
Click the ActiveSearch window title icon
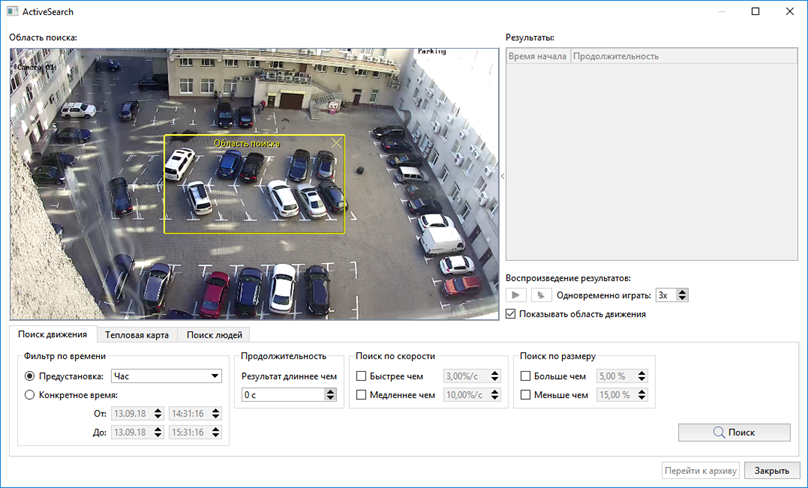11,11
